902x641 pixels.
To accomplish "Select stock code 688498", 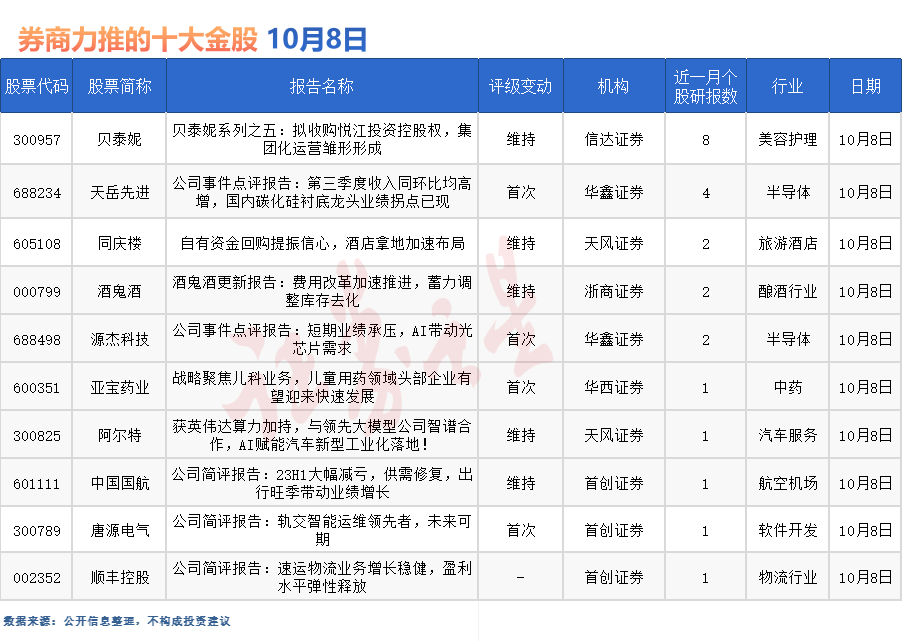I will pyautogui.click(x=37, y=340).
